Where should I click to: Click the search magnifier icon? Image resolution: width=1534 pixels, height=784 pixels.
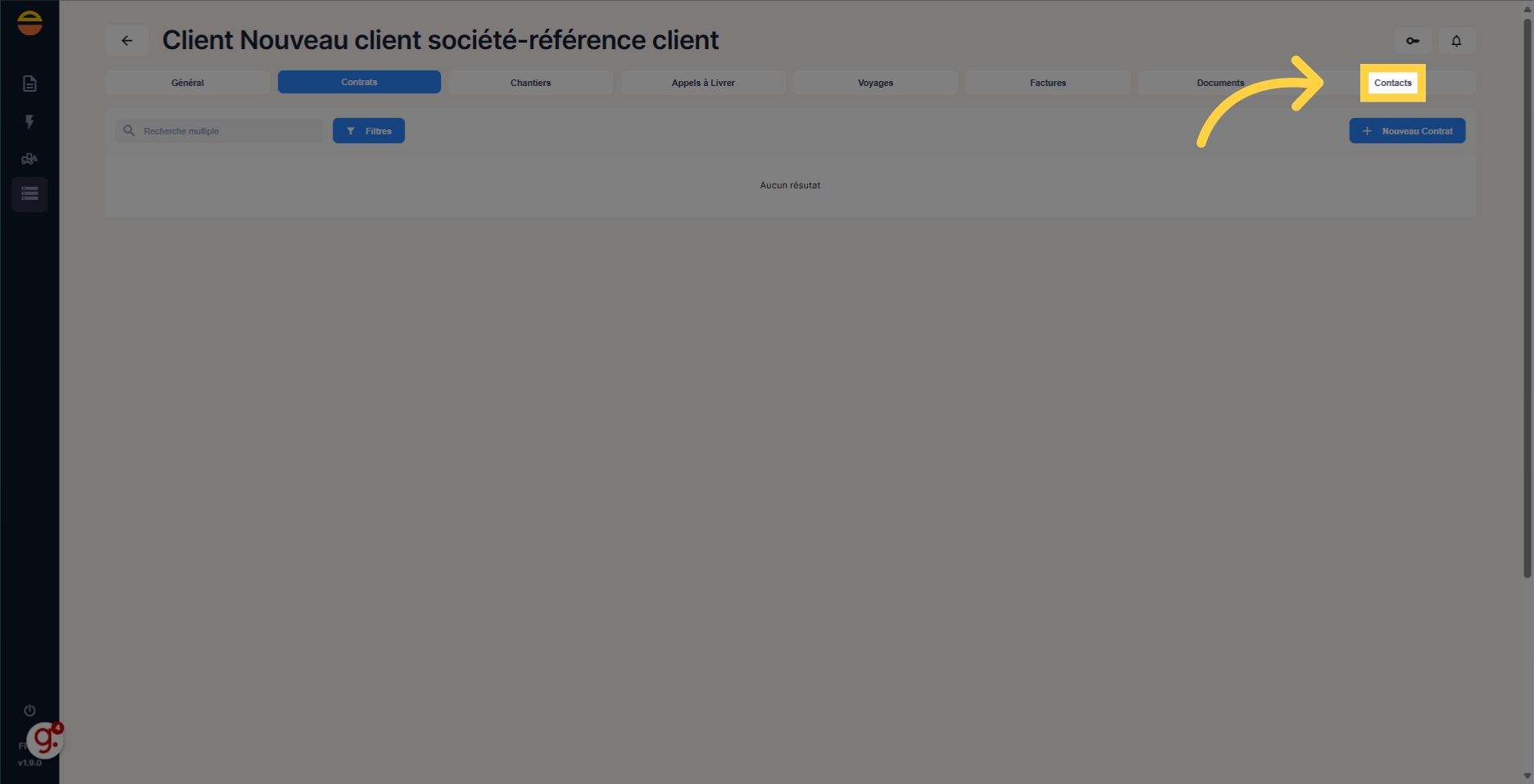click(x=129, y=130)
